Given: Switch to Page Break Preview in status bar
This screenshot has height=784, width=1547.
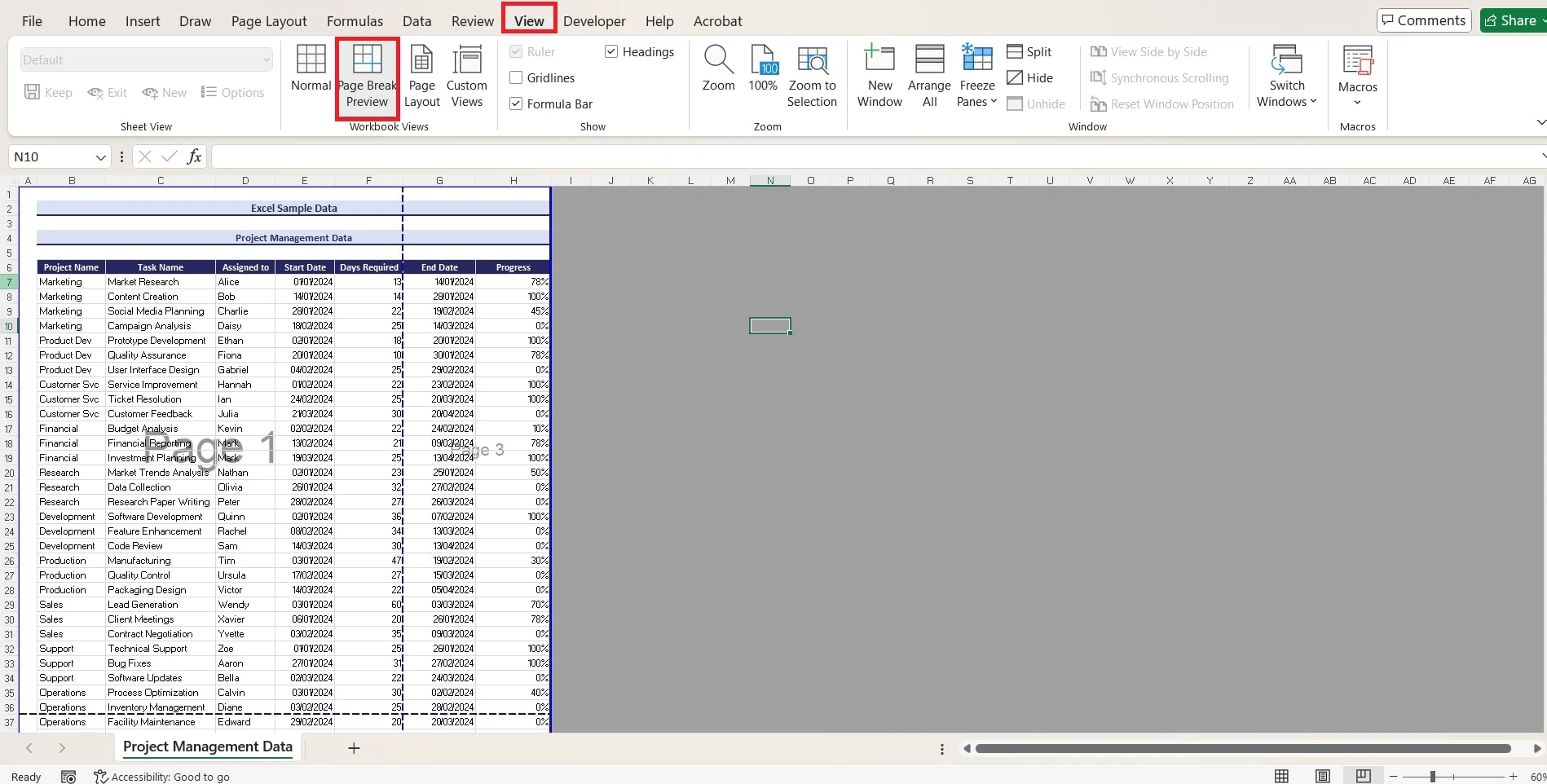Looking at the screenshot, I should pos(1363,776).
